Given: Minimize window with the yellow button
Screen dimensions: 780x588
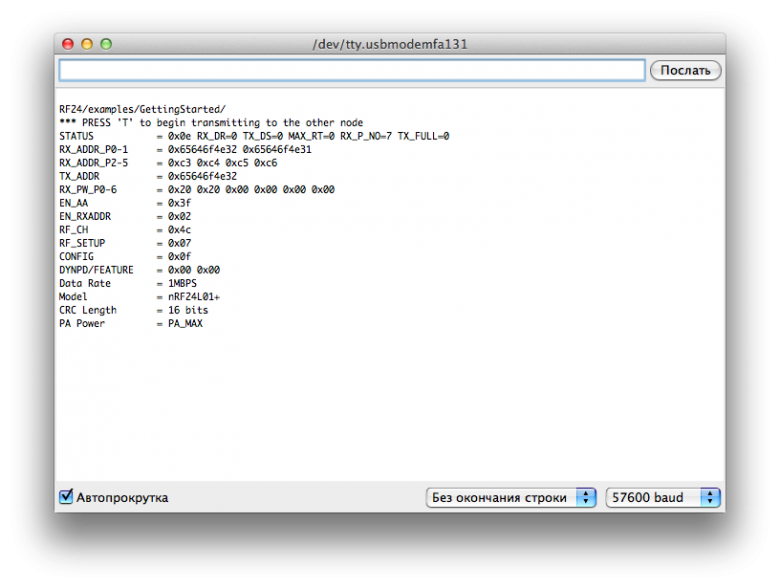Looking at the screenshot, I should point(87,44).
